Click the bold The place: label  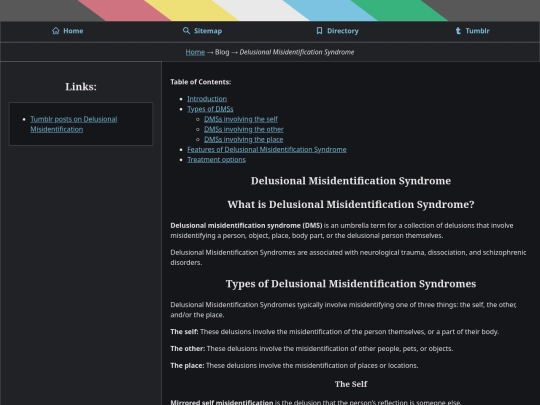click(x=187, y=365)
